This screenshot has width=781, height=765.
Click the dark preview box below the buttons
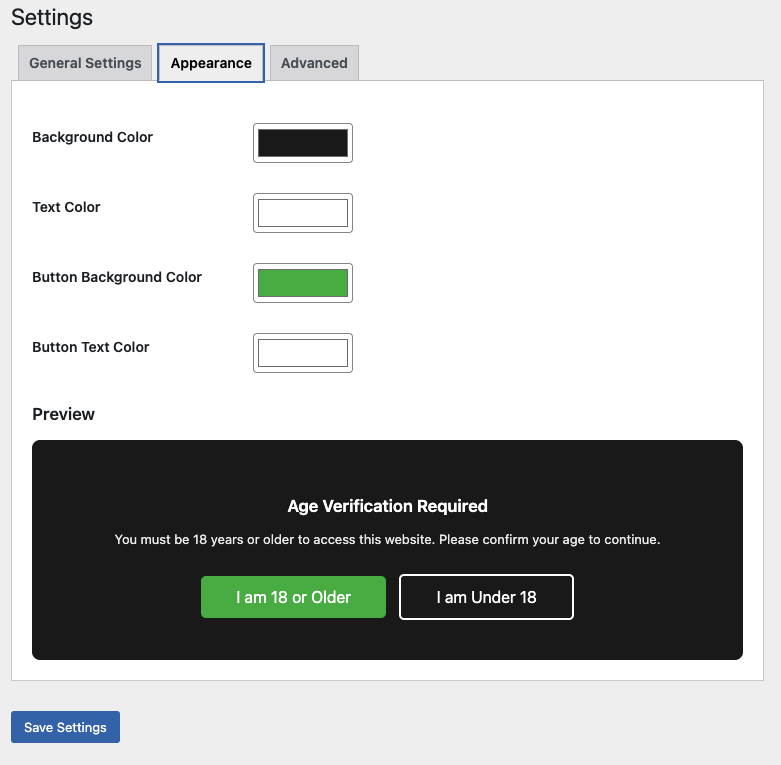[387, 640]
